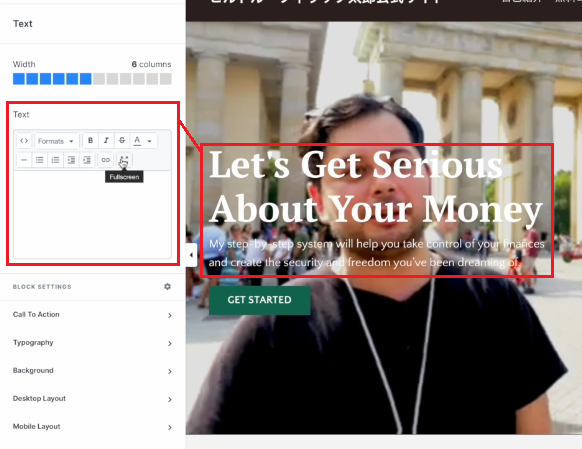Viewport: 582px width, 449px height.
Task: Apply italic formatting to text
Action: coord(106,141)
